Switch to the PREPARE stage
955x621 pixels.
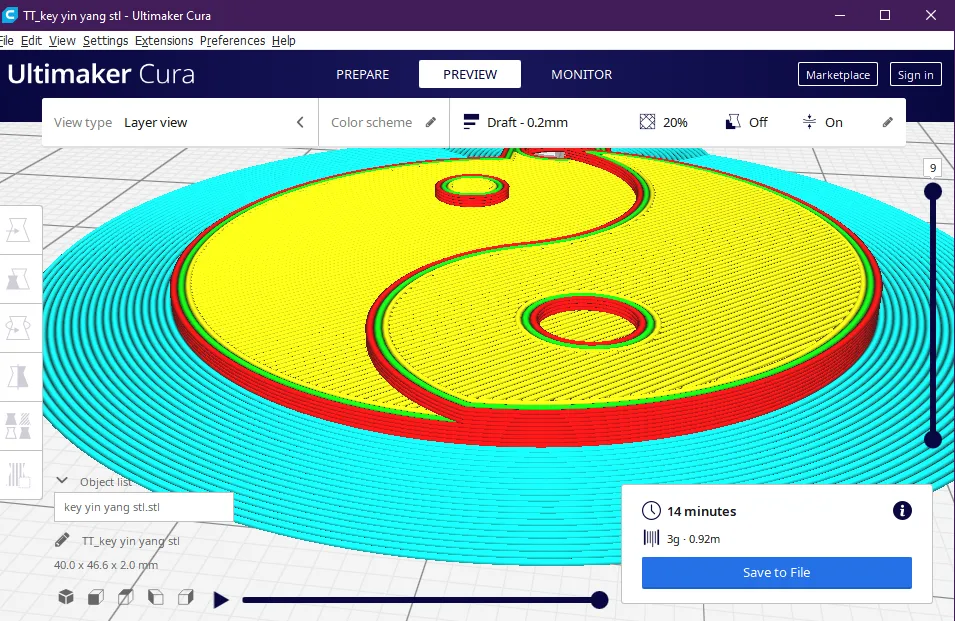pyautogui.click(x=362, y=74)
